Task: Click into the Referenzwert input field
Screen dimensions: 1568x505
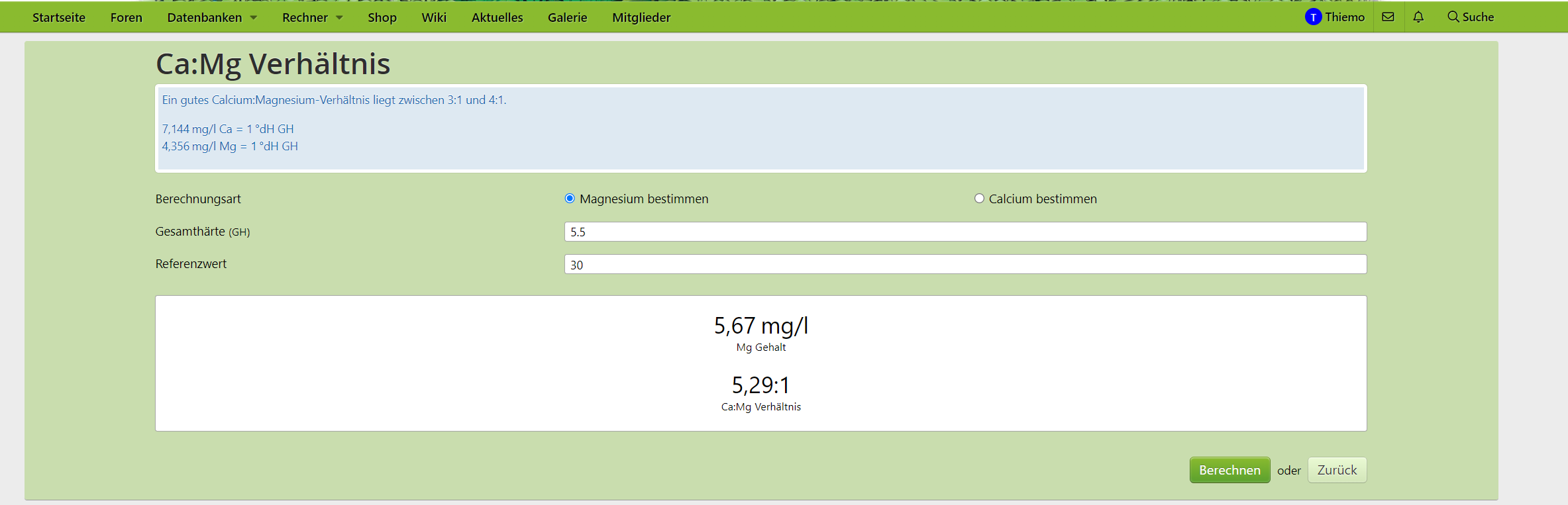Action: [965, 265]
